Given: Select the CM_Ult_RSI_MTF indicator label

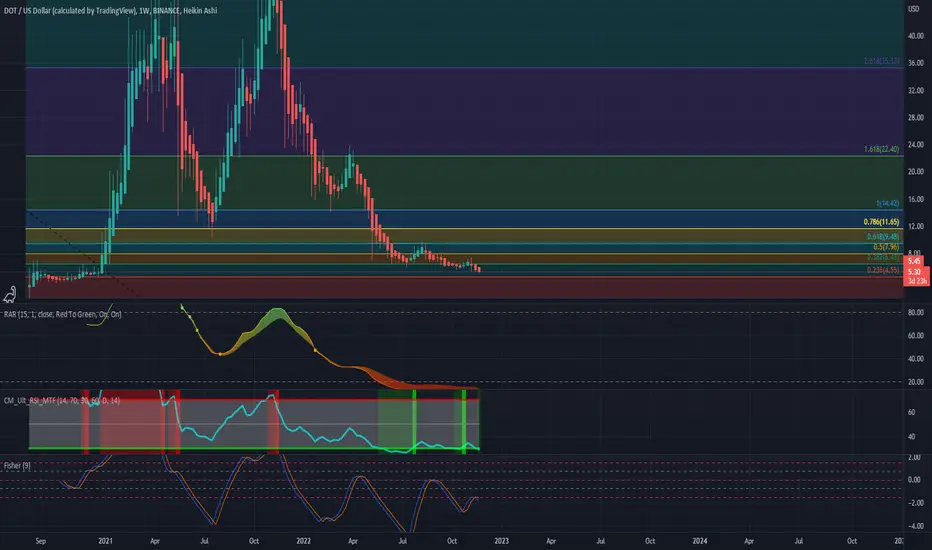Looking at the screenshot, I should pos(62,401).
